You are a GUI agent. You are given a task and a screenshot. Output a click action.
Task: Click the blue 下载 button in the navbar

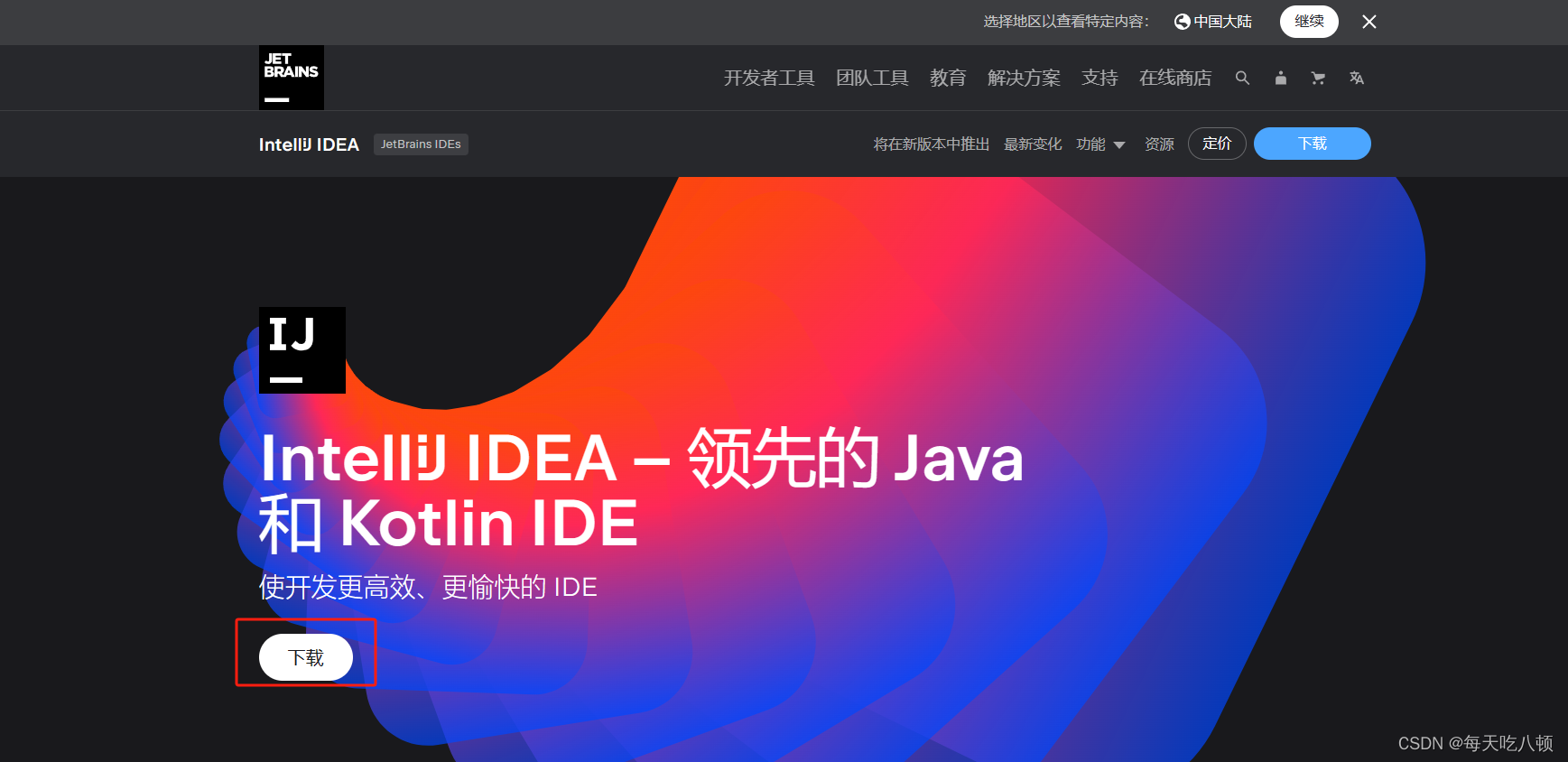point(1313,144)
